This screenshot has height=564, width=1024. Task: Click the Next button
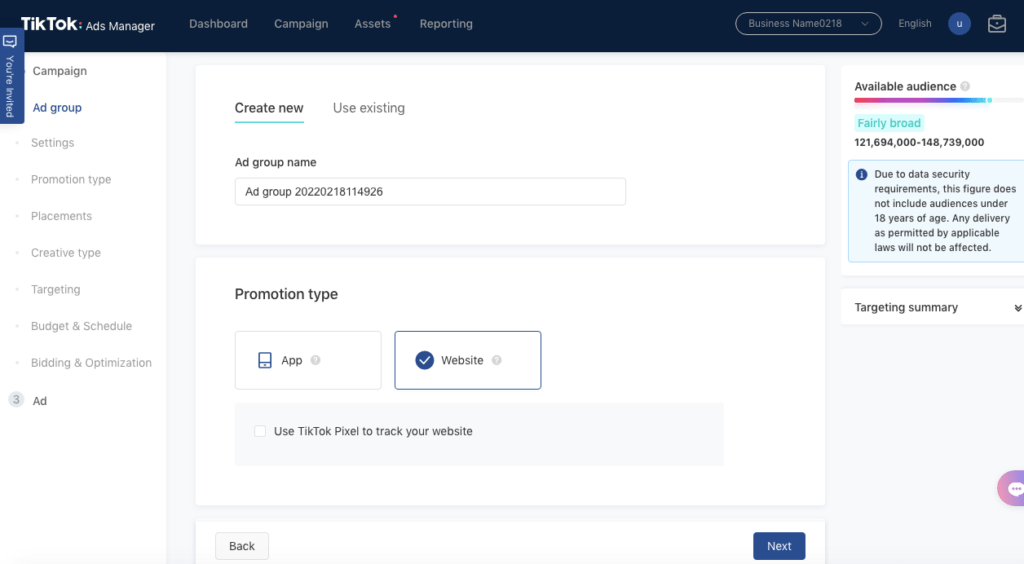[778, 546]
